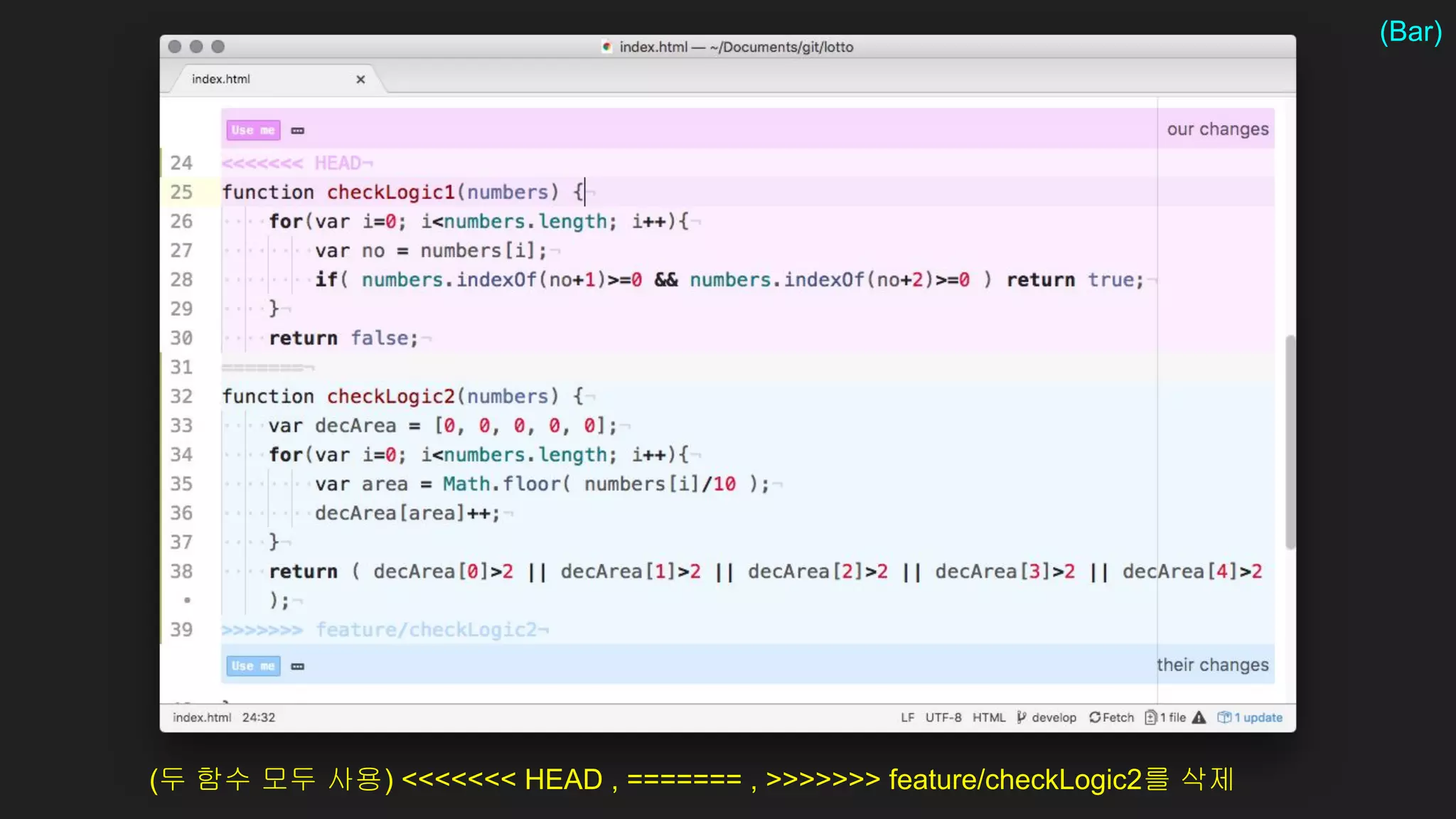This screenshot has width=1456, height=819.
Task: Click the checkLogic2 function name
Action: 390,396
